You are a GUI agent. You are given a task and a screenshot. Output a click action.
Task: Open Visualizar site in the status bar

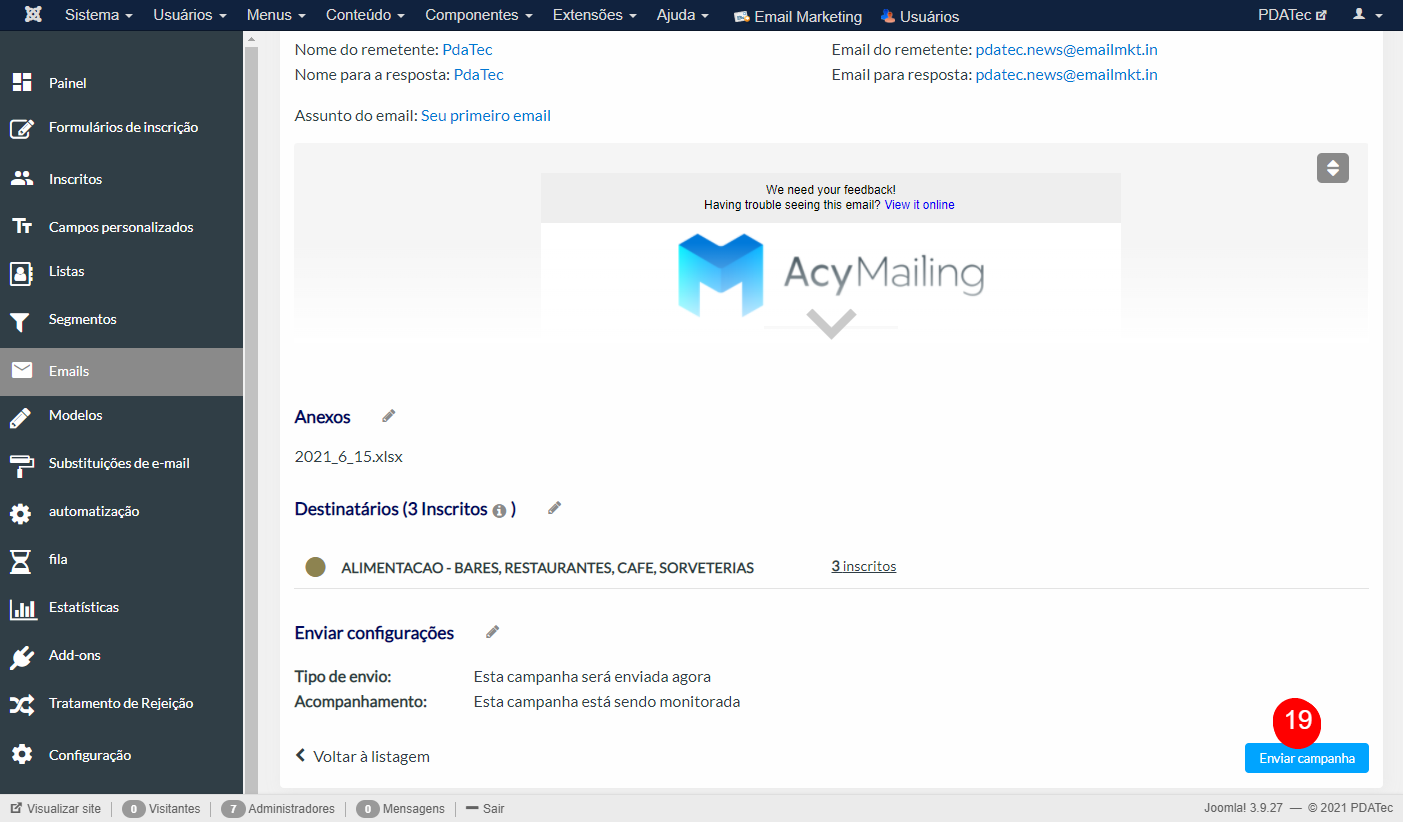point(55,808)
